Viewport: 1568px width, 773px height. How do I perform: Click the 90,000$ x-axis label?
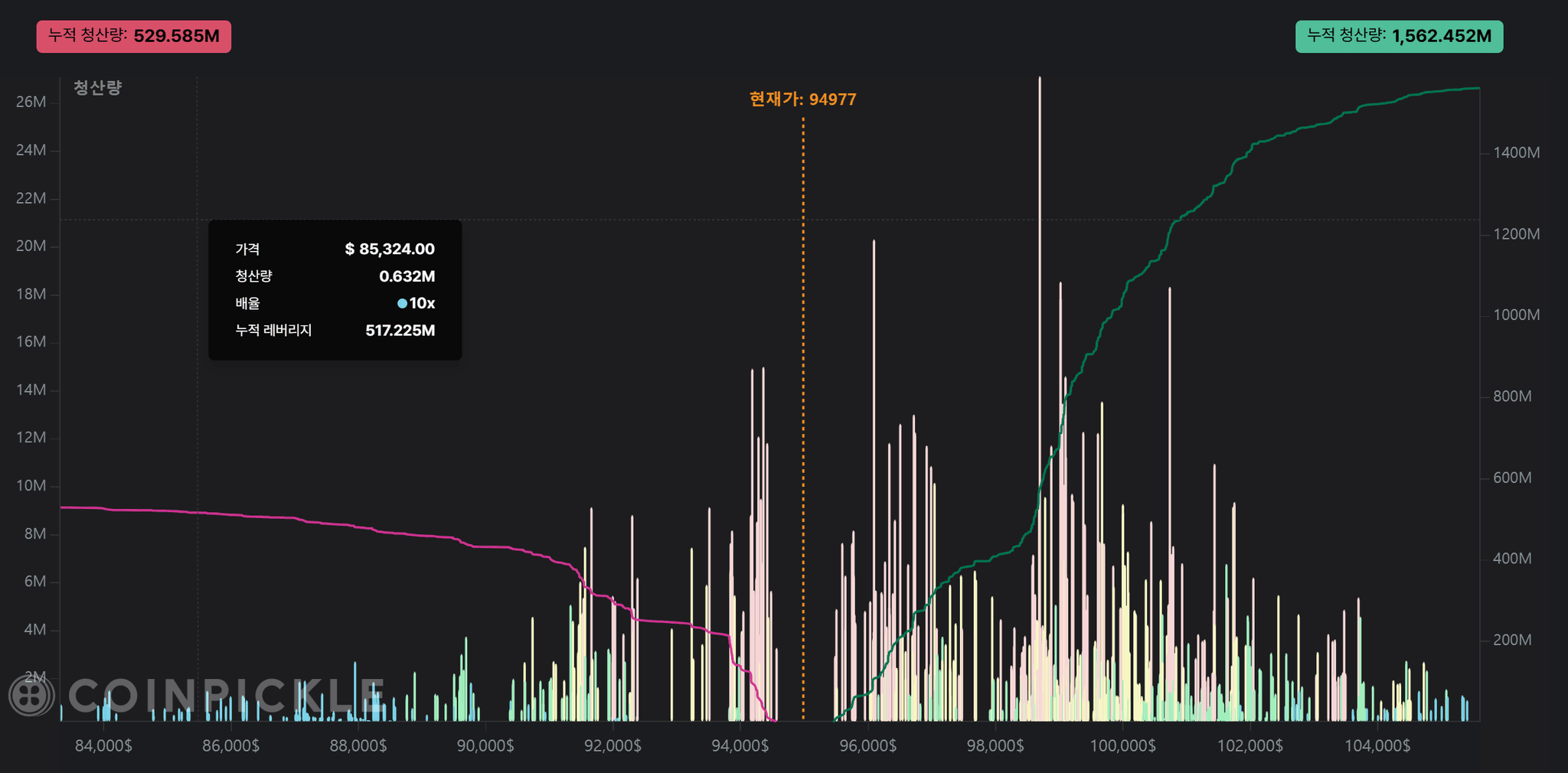pyautogui.click(x=485, y=745)
